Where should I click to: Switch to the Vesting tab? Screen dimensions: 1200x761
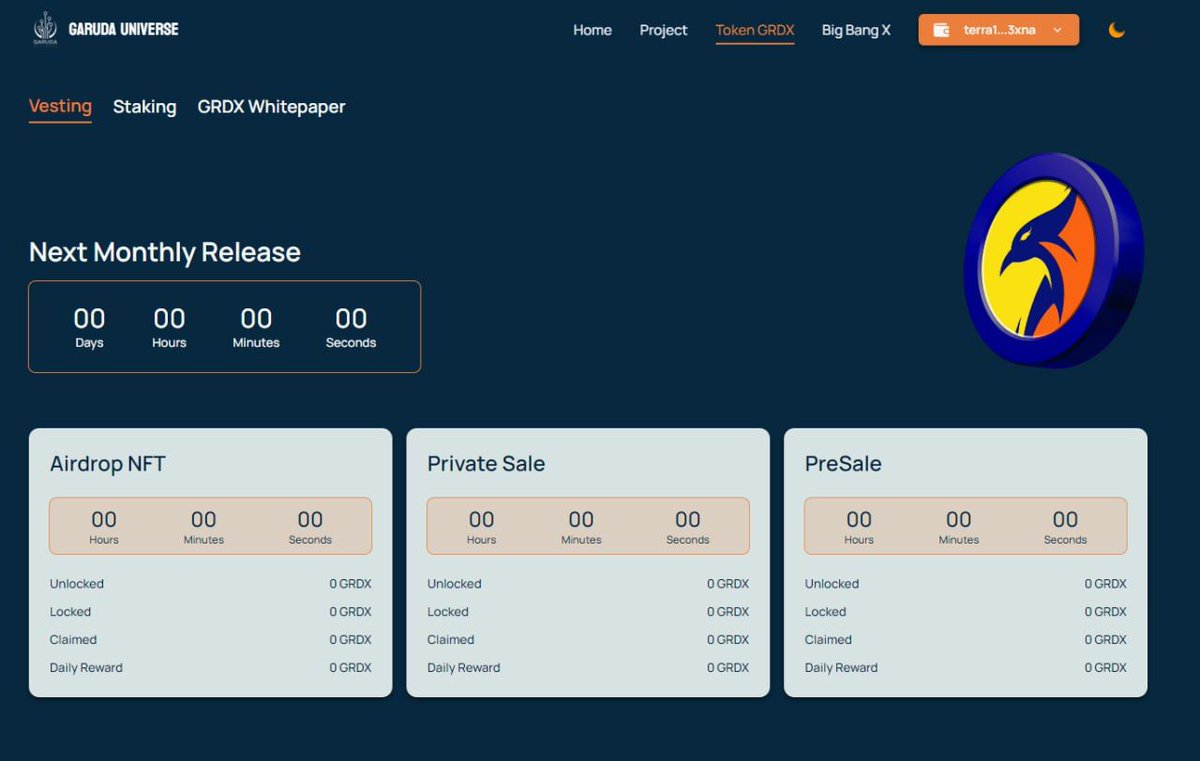tap(60, 106)
